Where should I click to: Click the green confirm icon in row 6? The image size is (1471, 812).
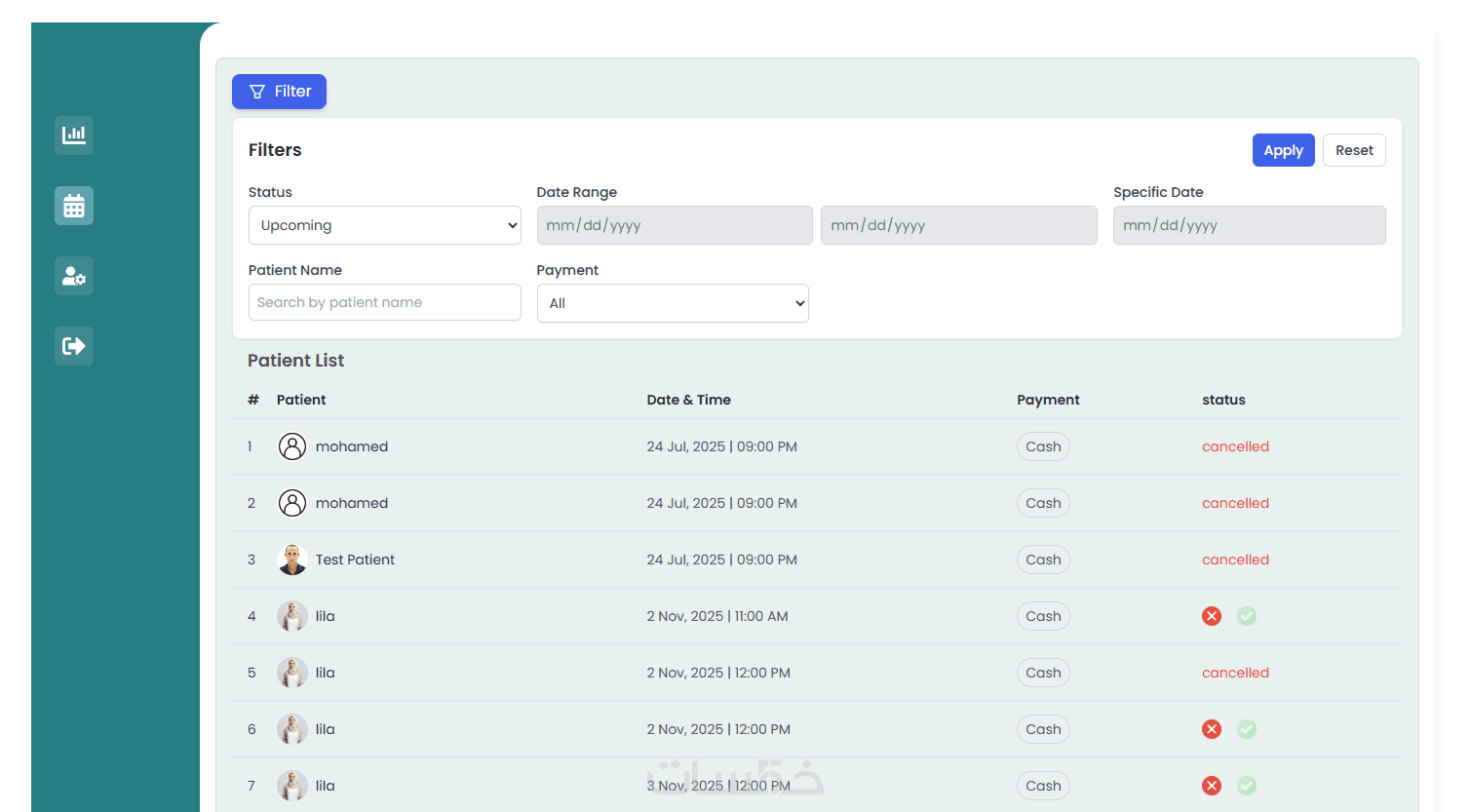click(x=1247, y=729)
